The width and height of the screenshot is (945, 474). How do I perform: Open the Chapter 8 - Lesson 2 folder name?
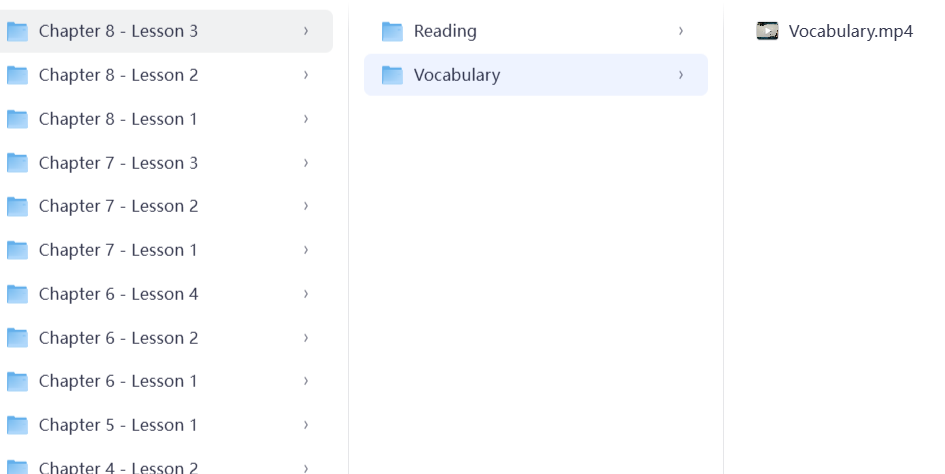(118, 75)
